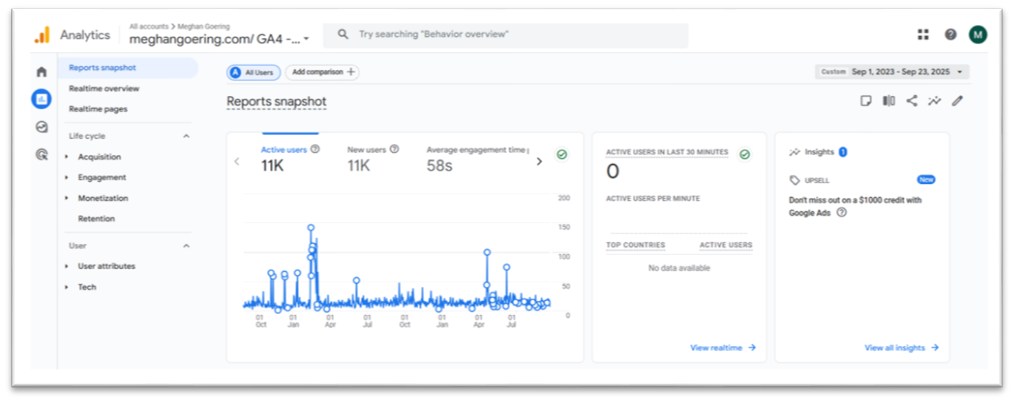1013x401 pixels.
Task: Click the View realtime link
Action: pyautogui.click(x=722, y=348)
